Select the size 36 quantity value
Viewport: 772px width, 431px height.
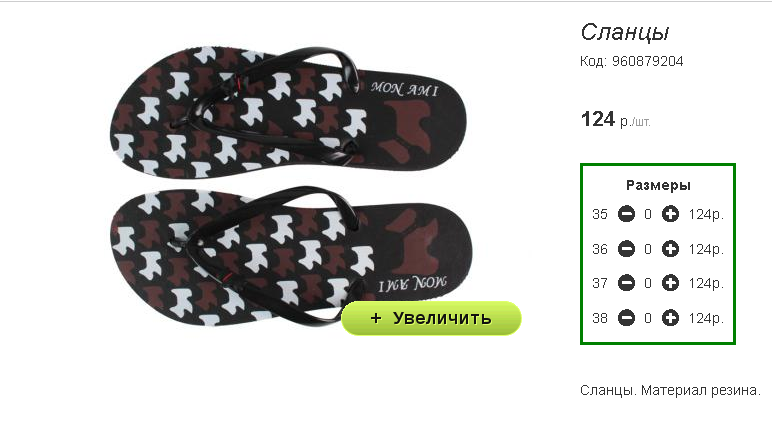[648, 249]
